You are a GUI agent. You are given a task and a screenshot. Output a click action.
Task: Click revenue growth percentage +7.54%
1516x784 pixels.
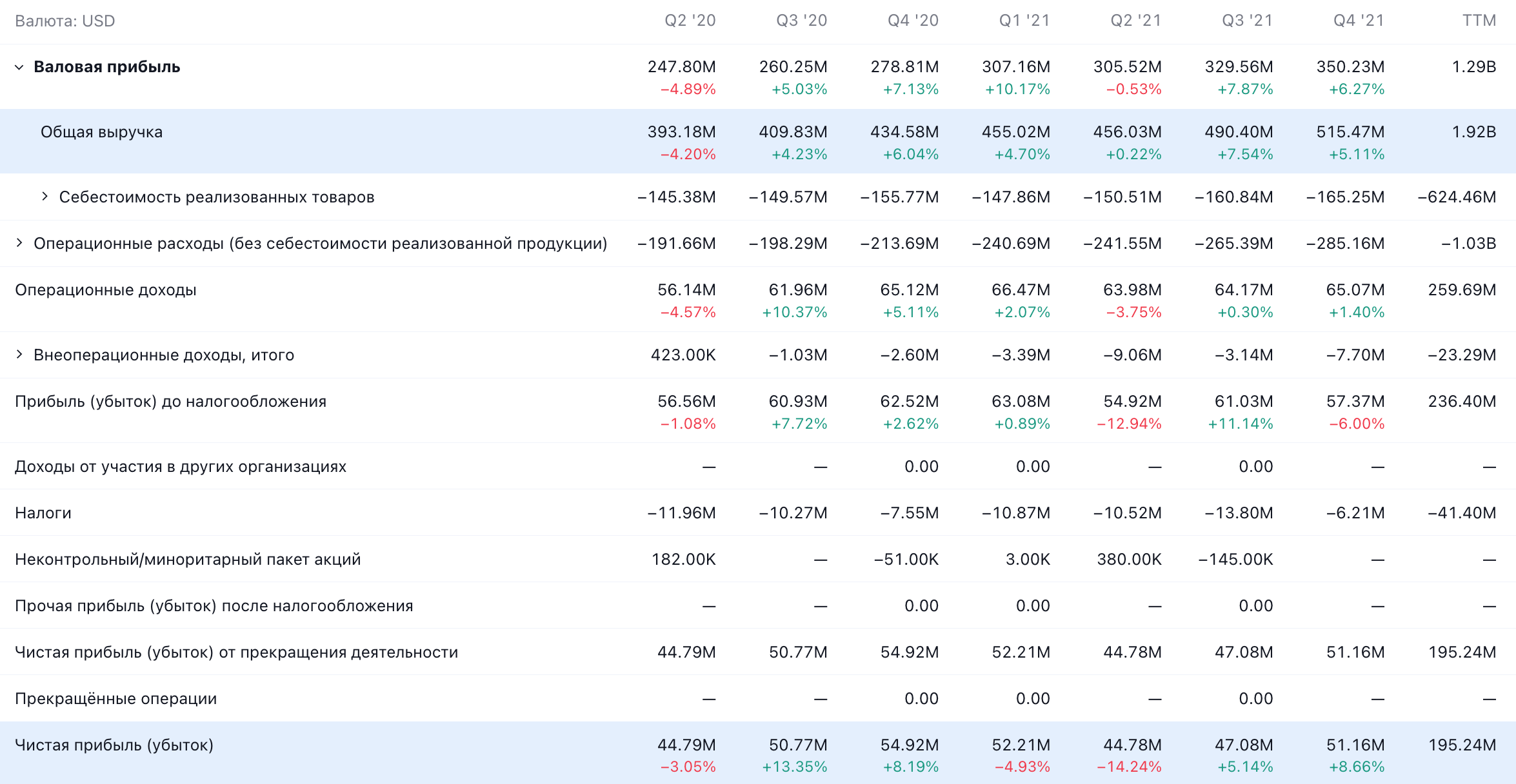1246,155
